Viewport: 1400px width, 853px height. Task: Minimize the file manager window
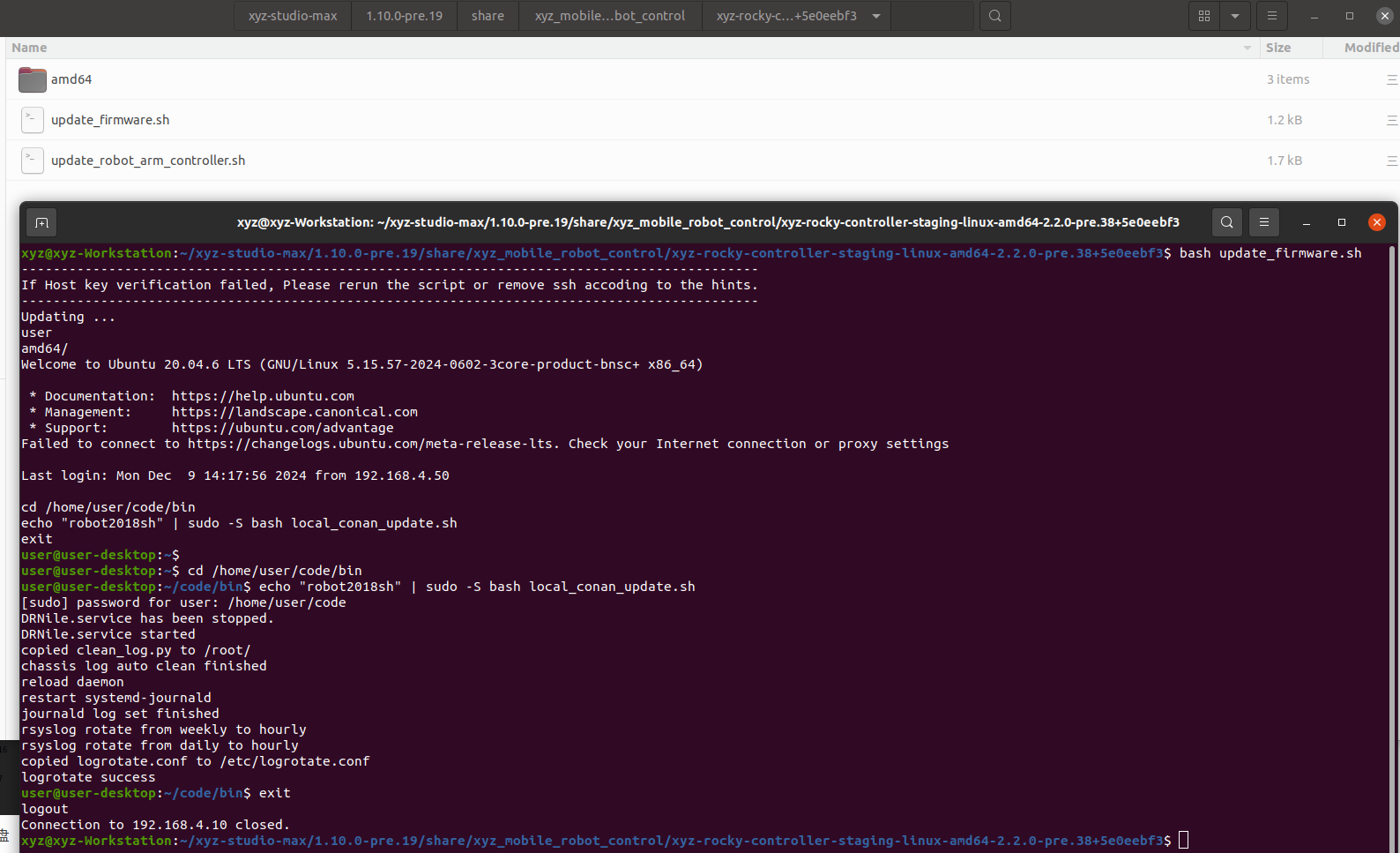pos(1314,16)
